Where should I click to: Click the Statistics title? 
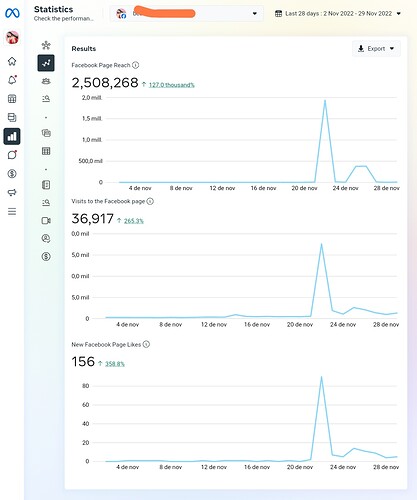[53, 9]
